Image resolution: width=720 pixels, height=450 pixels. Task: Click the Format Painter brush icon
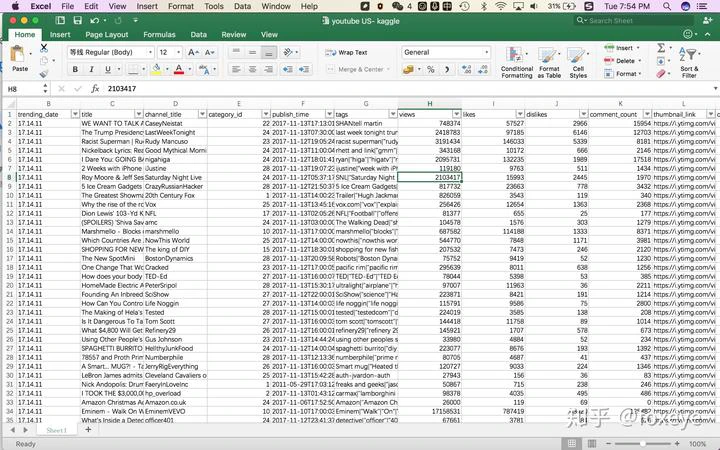(x=44, y=73)
